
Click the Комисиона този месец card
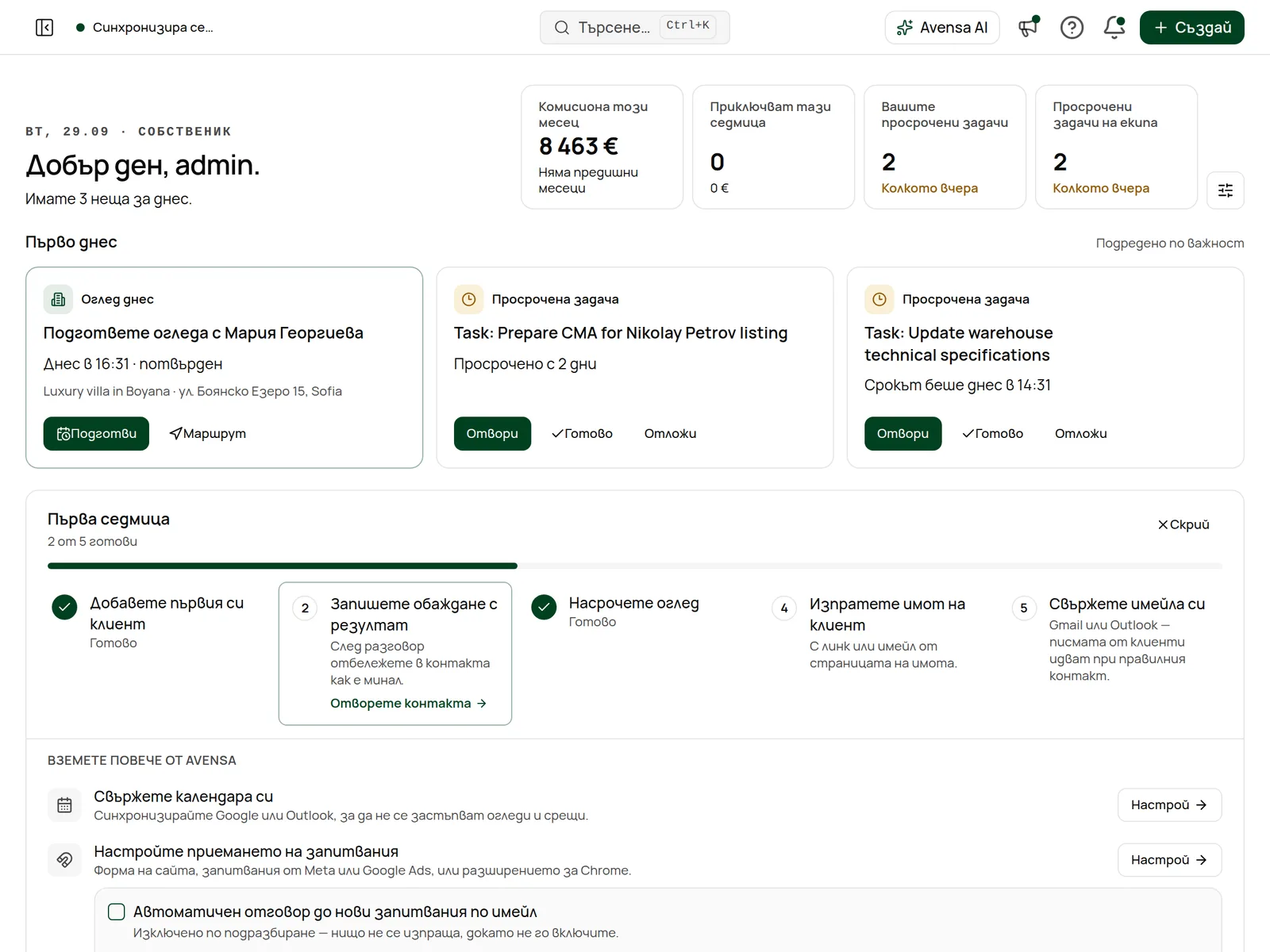[602, 147]
